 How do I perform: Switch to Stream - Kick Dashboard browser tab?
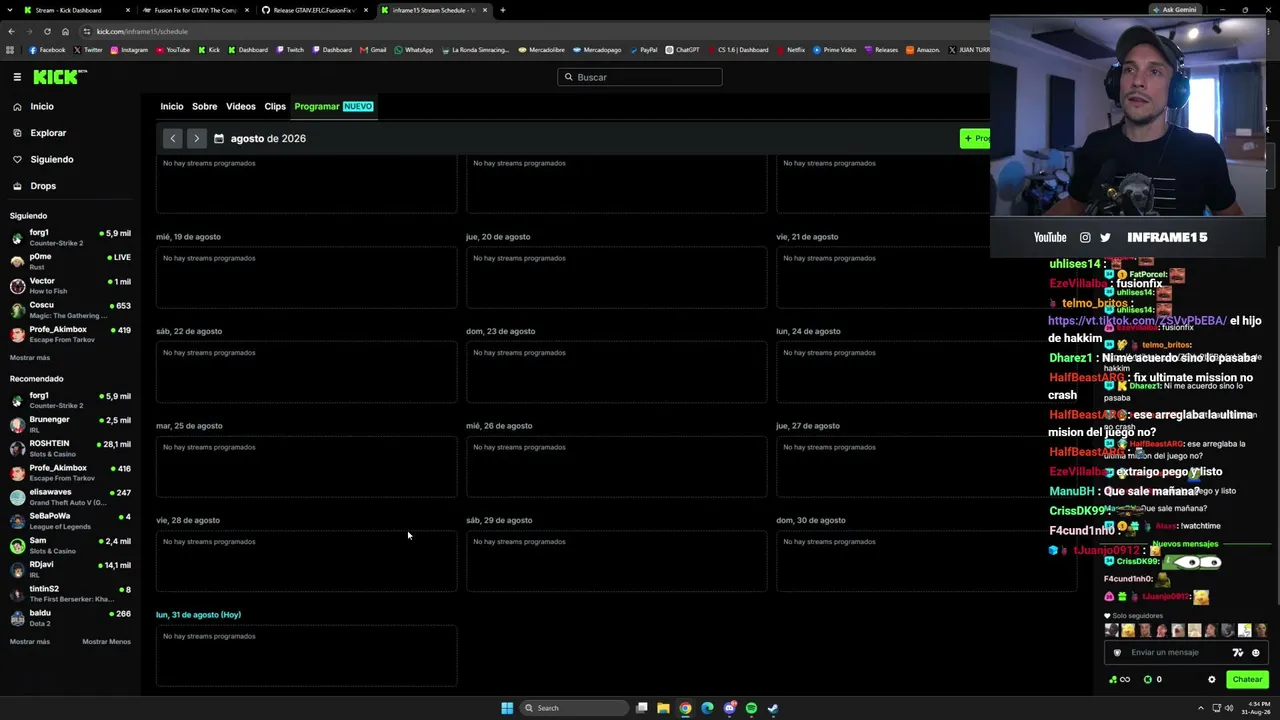(74, 10)
